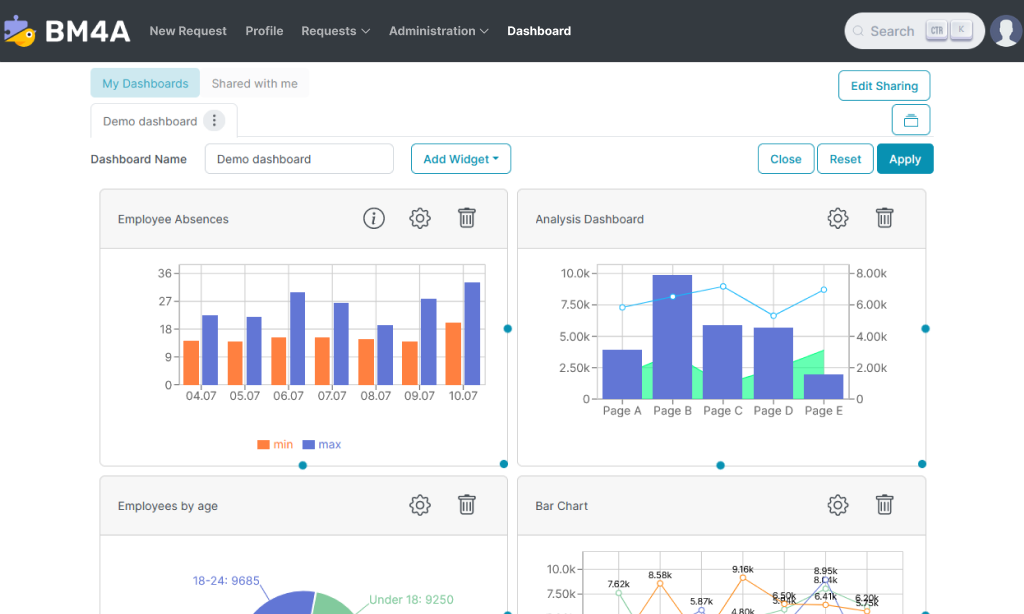
Task: Click Employee Absences corner resize handle
Action: point(504,464)
